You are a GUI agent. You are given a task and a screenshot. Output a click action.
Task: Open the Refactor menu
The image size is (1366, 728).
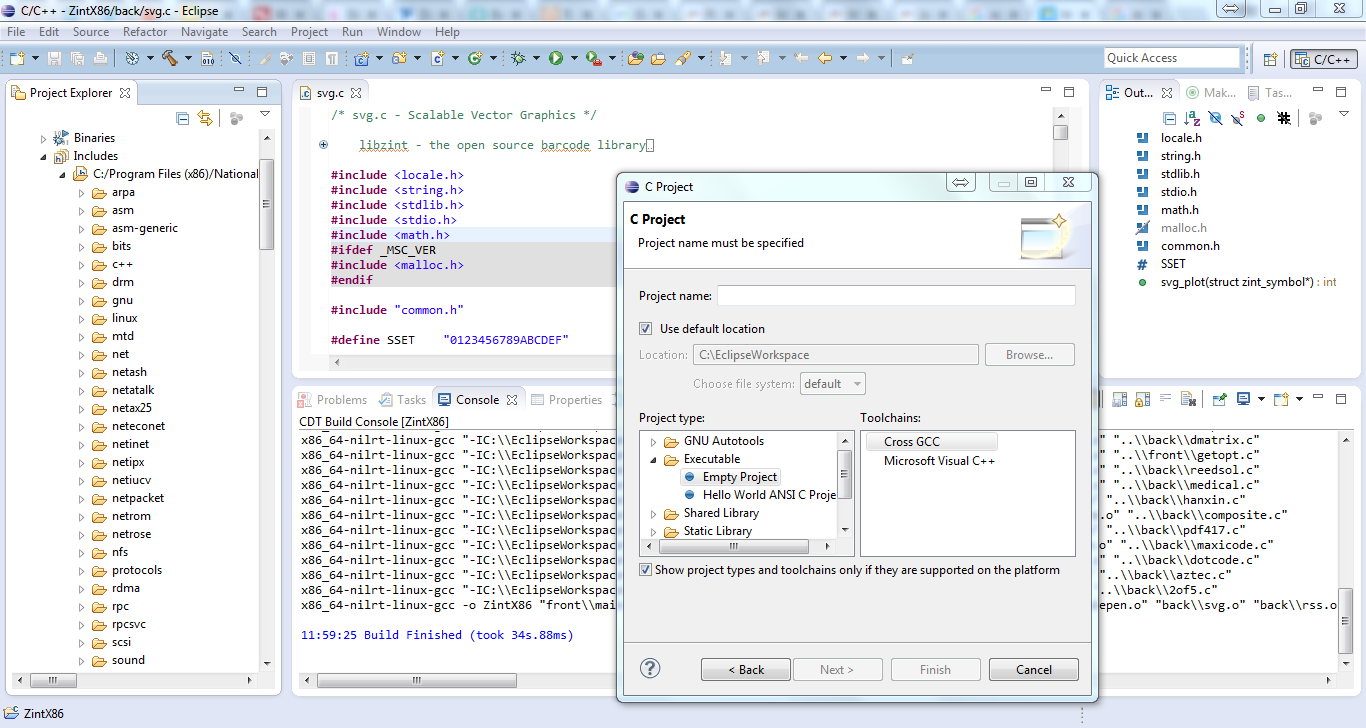(x=145, y=32)
